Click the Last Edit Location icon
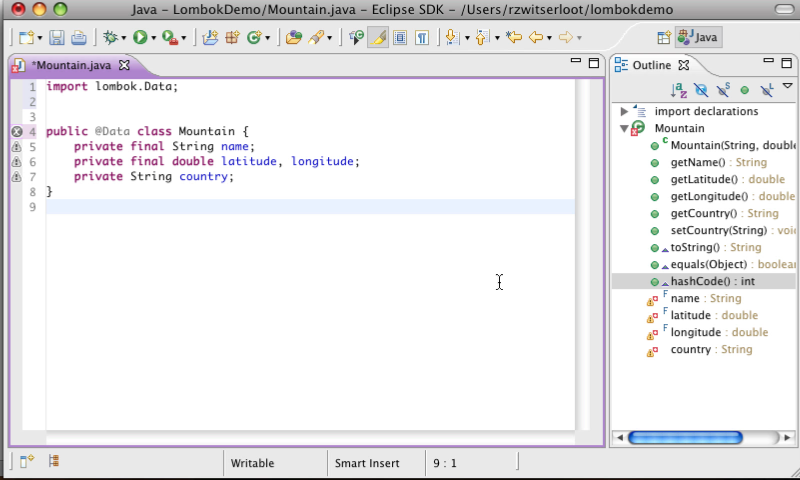 tap(514, 38)
